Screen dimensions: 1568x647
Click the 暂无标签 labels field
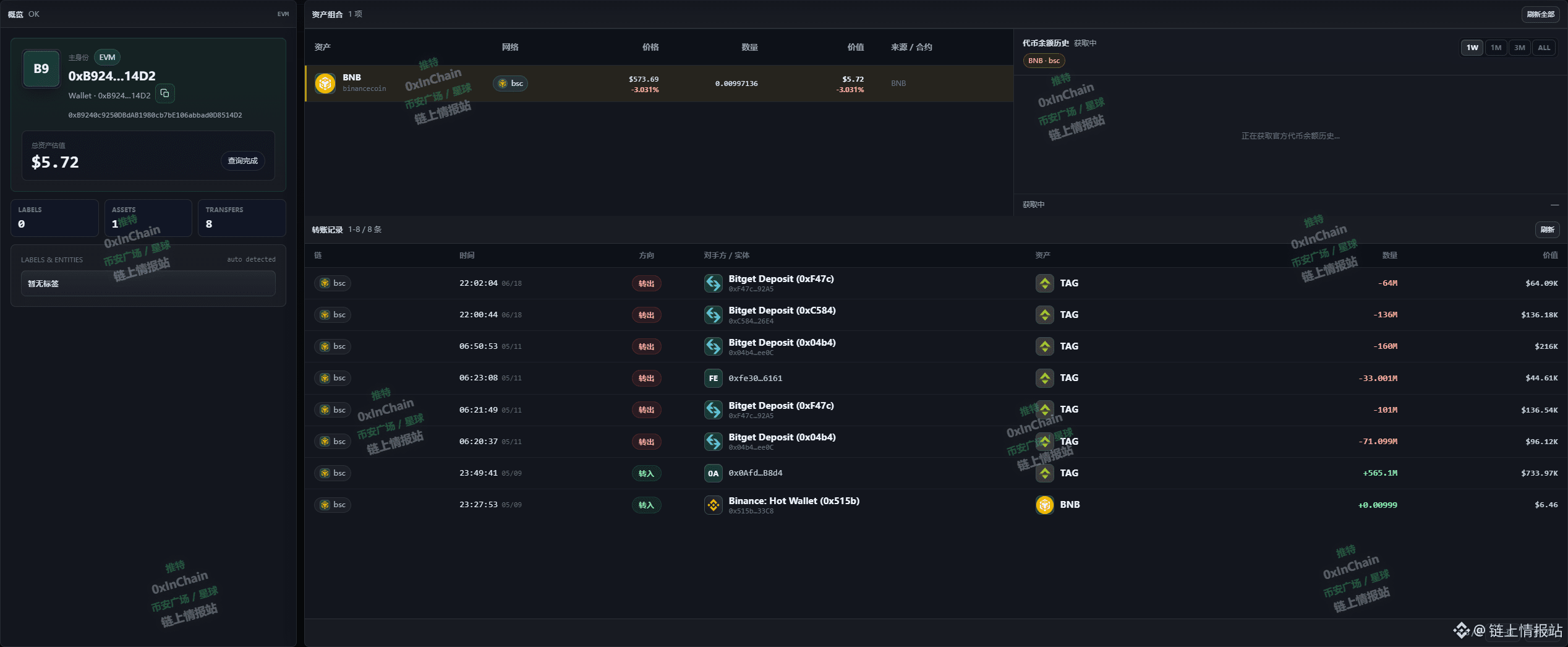(x=148, y=284)
